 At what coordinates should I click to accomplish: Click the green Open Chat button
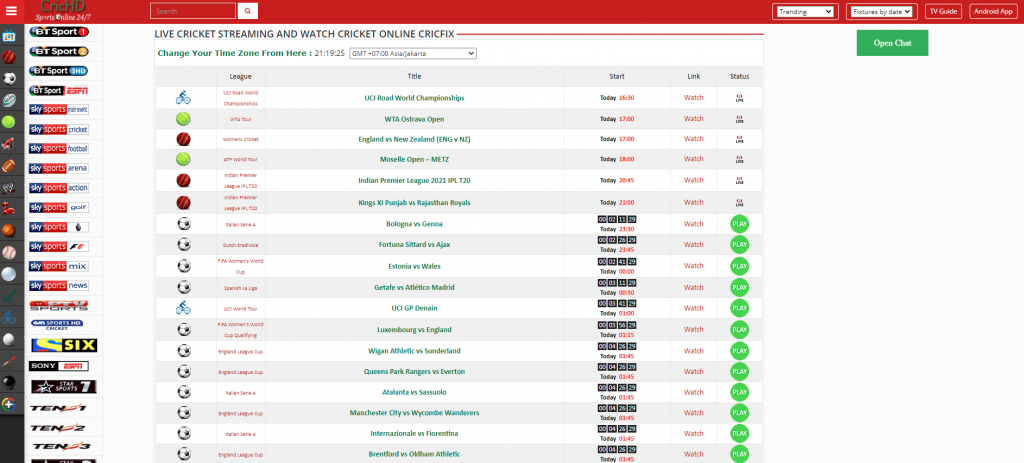tap(892, 43)
